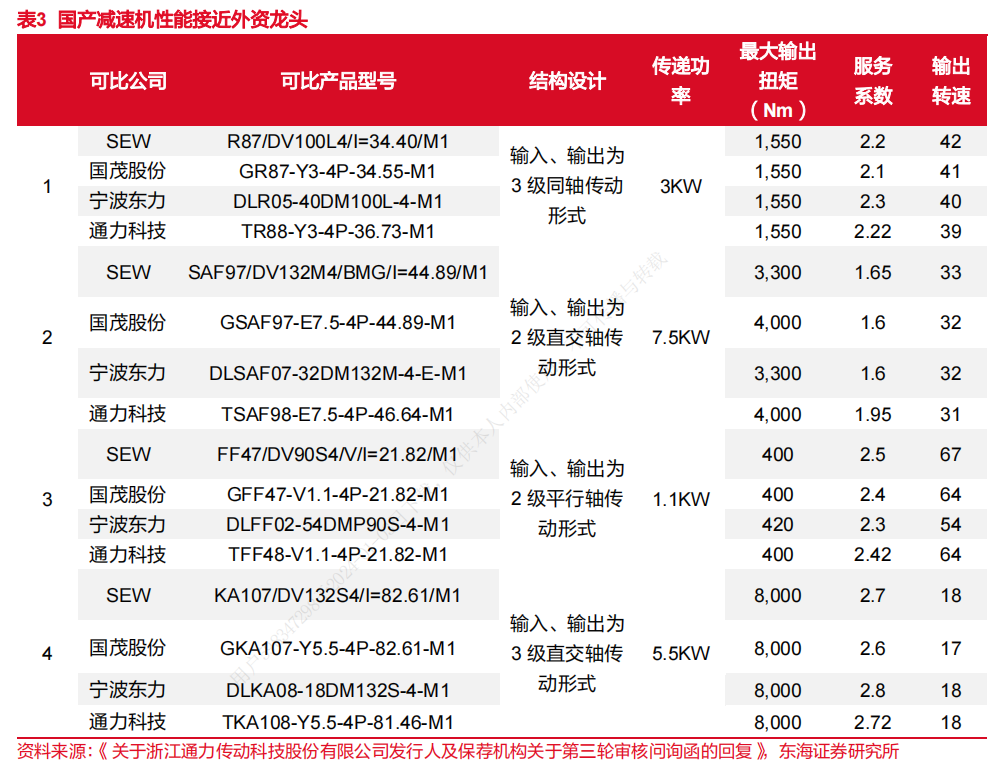998x777 pixels.
Task: Click the 输出转速 column header
Action: 951,81
